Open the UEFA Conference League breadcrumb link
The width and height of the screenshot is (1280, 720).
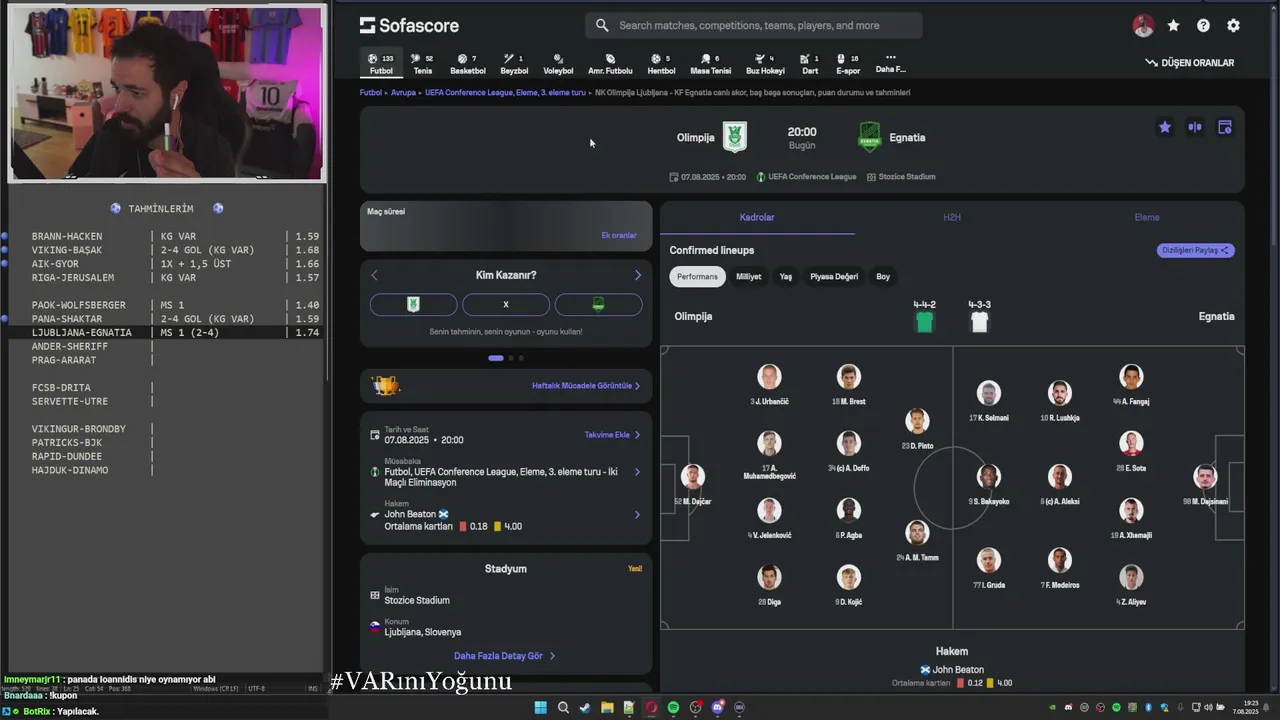pos(505,92)
